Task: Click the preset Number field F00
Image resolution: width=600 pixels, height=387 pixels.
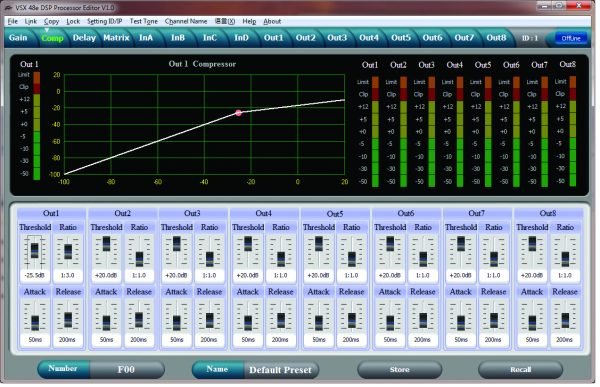Action: pos(126,369)
